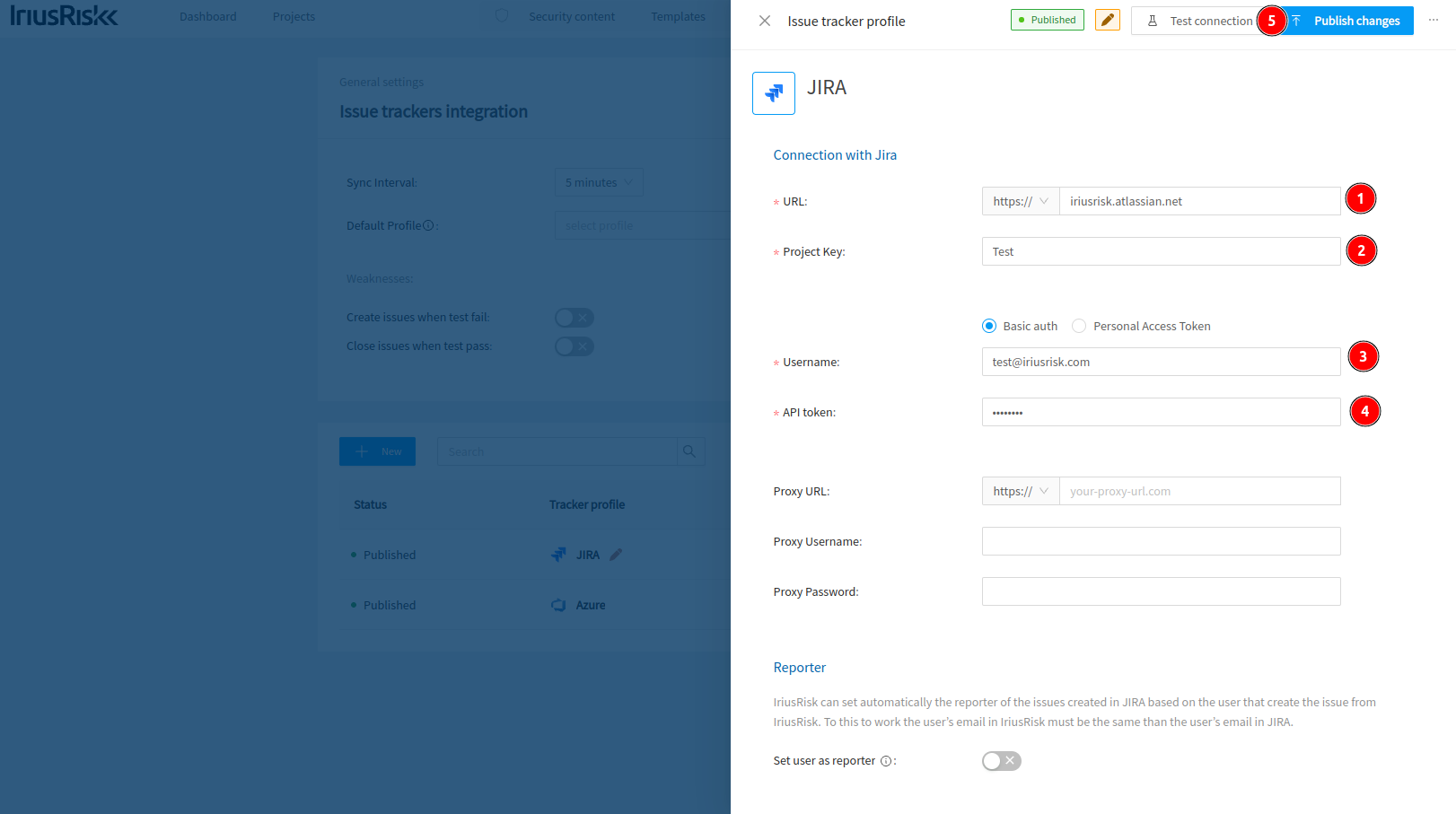Click Publish changes button
The width and height of the screenshot is (1456, 814).
pyautogui.click(x=1346, y=21)
